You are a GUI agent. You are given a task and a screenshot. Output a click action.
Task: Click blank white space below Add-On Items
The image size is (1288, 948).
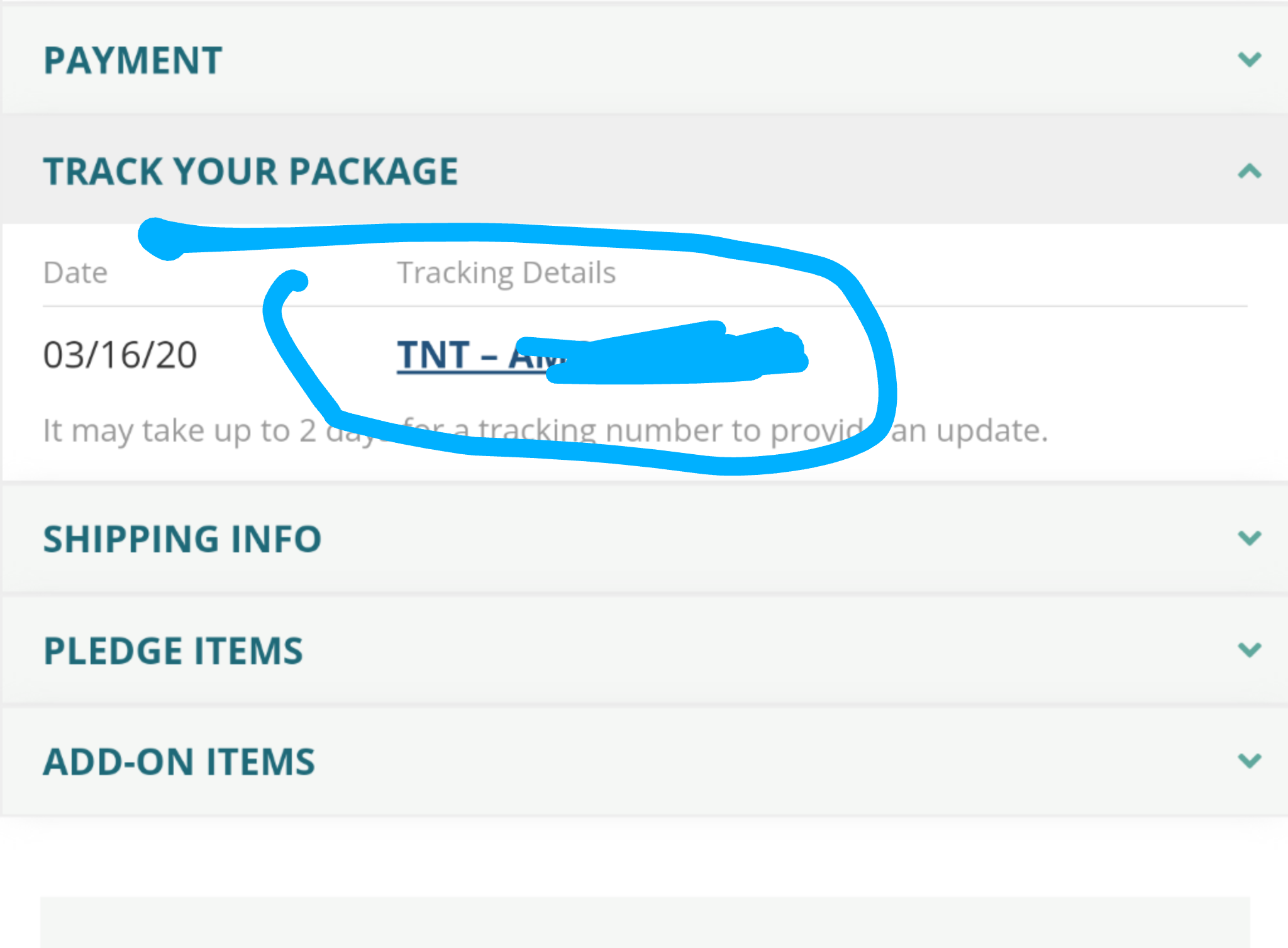pos(644,856)
